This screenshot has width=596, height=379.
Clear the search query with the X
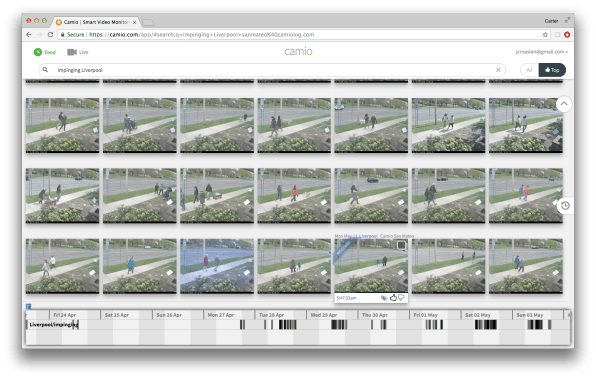[x=498, y=70]
